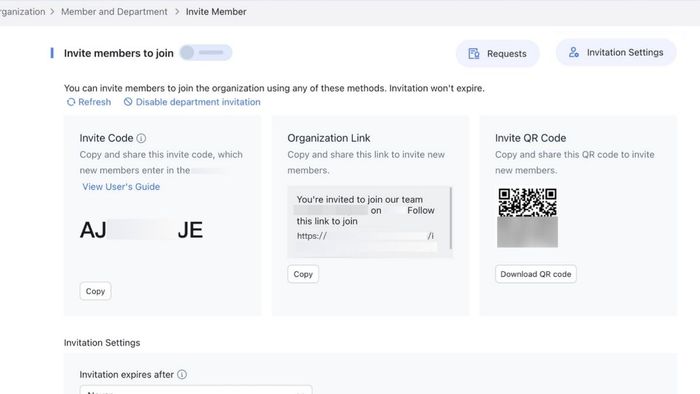Click the Invite QR Code heading
This screenshot has width=700, height=394.
pos(530,138)
